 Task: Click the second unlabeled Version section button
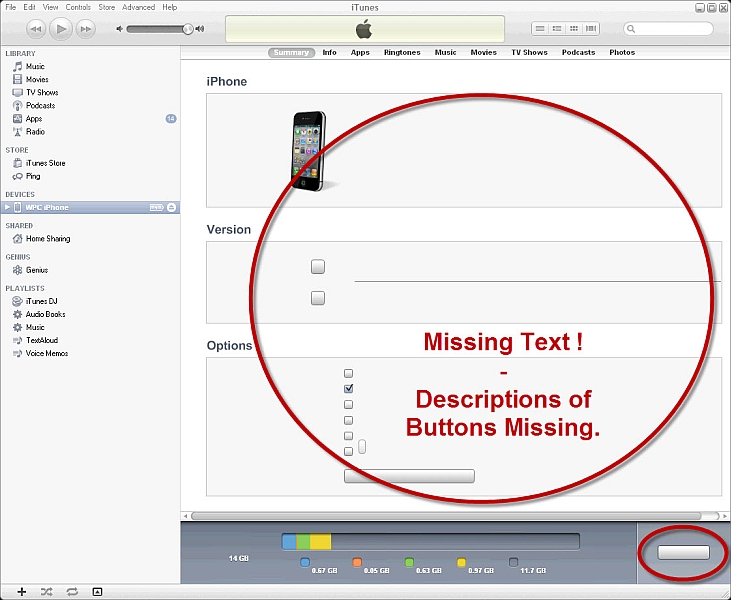(x=318, y=298)
